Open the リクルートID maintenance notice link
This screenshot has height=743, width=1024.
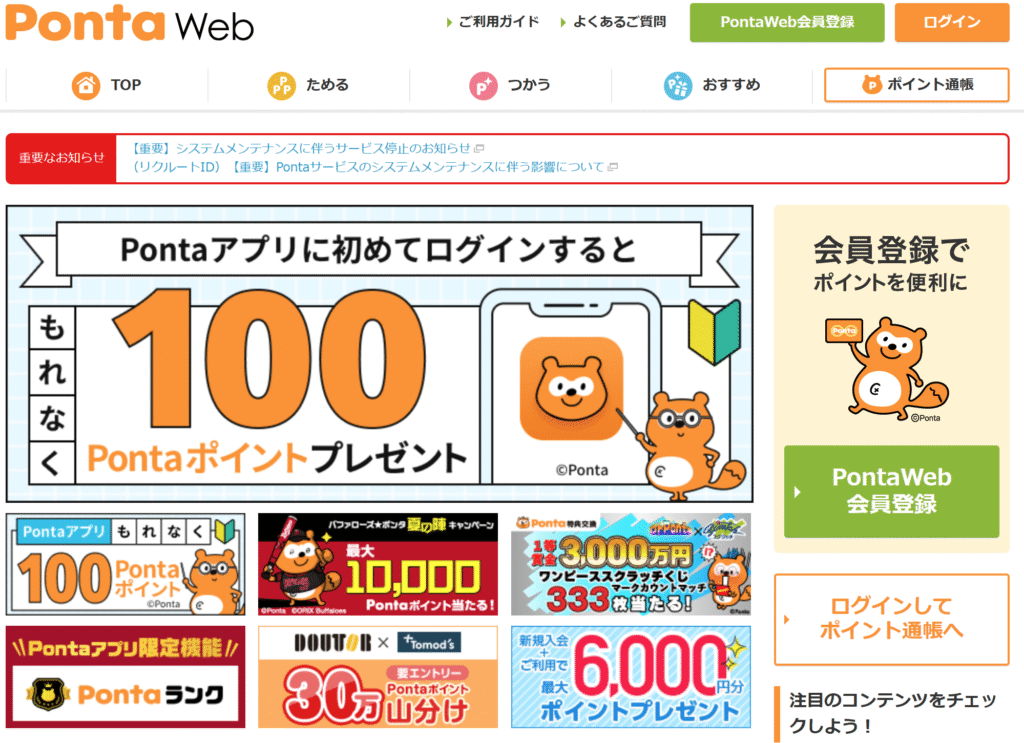pyautogui.click(x=370, y=167)
